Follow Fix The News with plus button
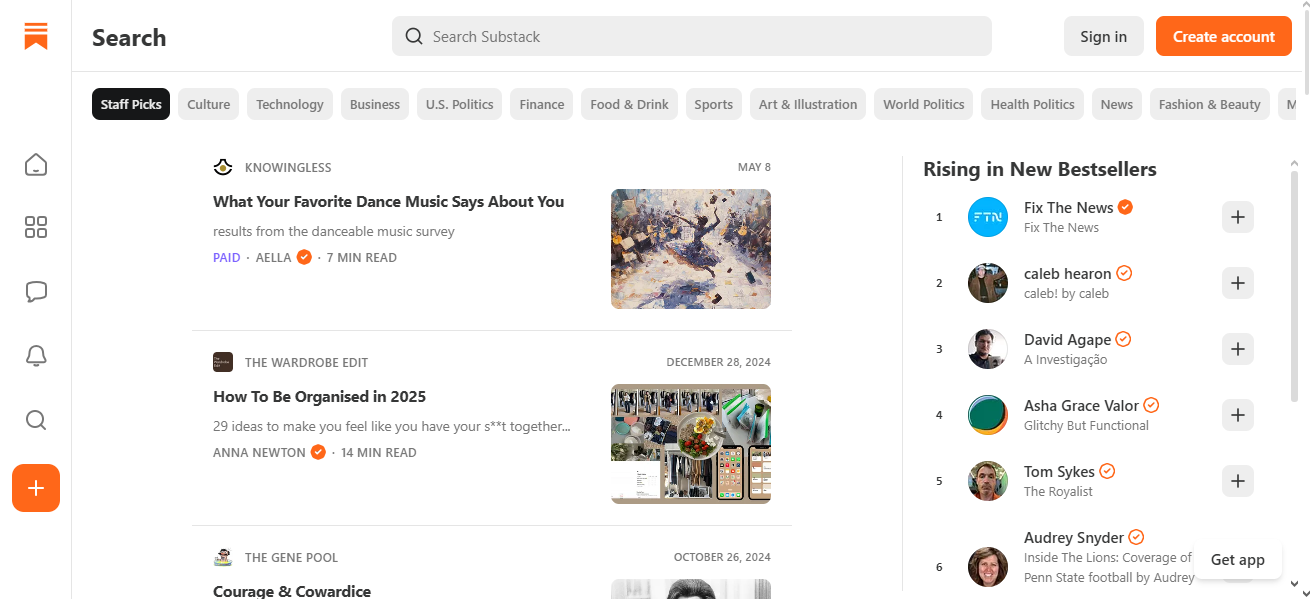Image resolution: width=1312 pixels, height=599 pixels. pos(1238,217)
